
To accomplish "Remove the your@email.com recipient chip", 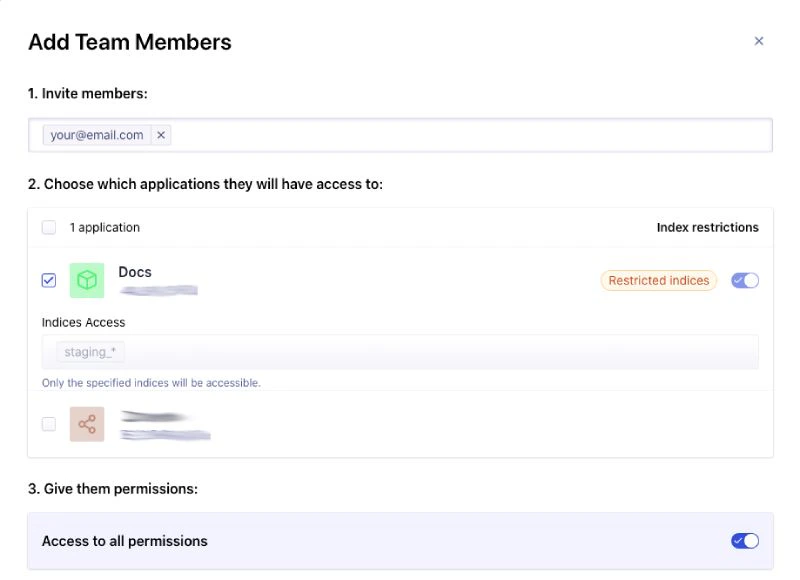I will pyautogui.click(x=161, y=134).
